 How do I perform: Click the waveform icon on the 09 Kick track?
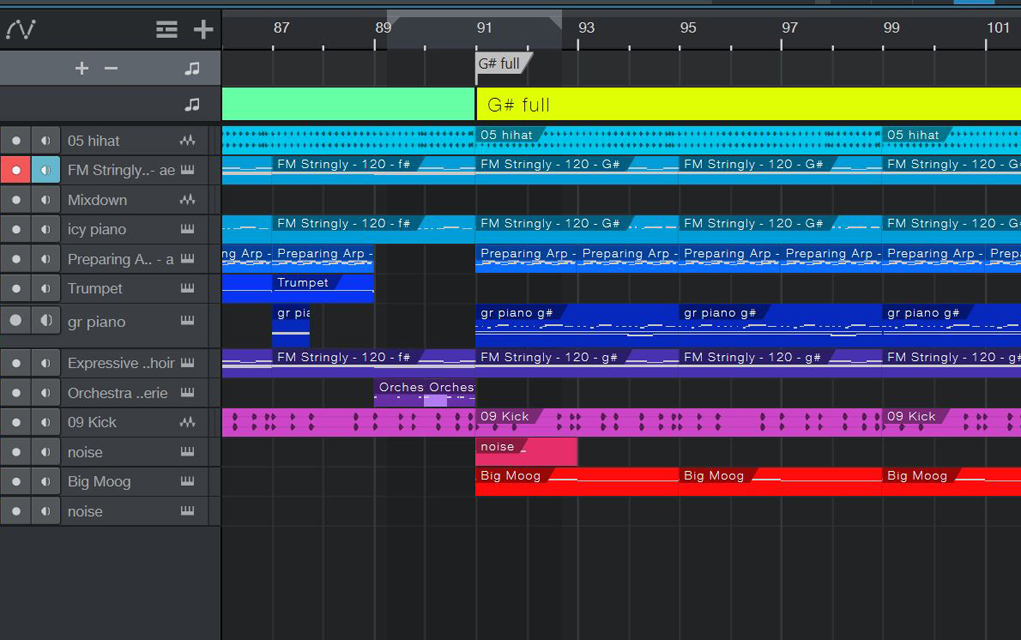(x=187, y=423)
